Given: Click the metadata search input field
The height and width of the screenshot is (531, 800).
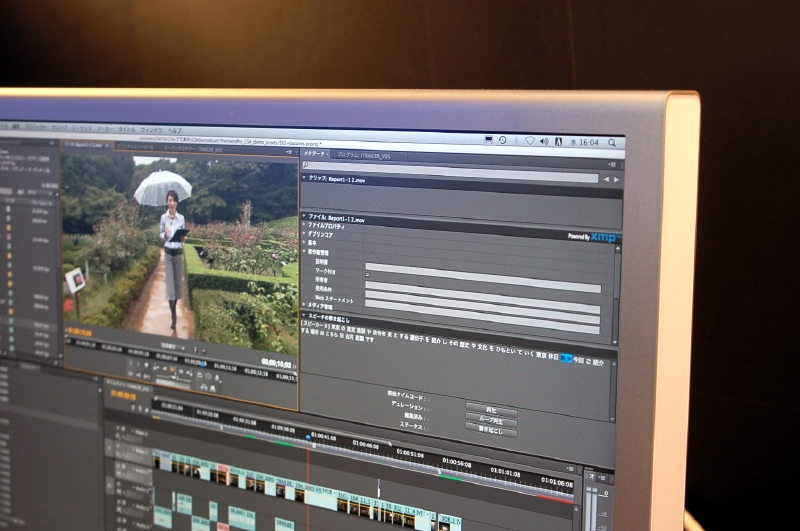Looking at the screenshot, I should point(450,166).
